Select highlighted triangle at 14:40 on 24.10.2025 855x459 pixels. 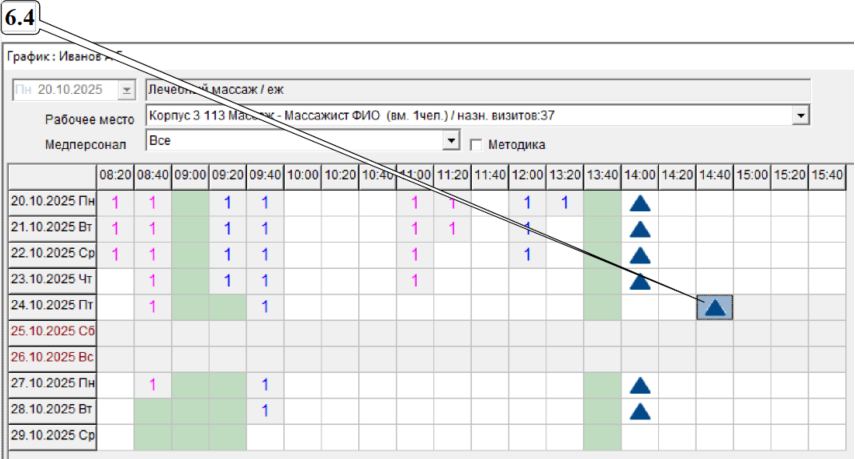click(715, 307)
